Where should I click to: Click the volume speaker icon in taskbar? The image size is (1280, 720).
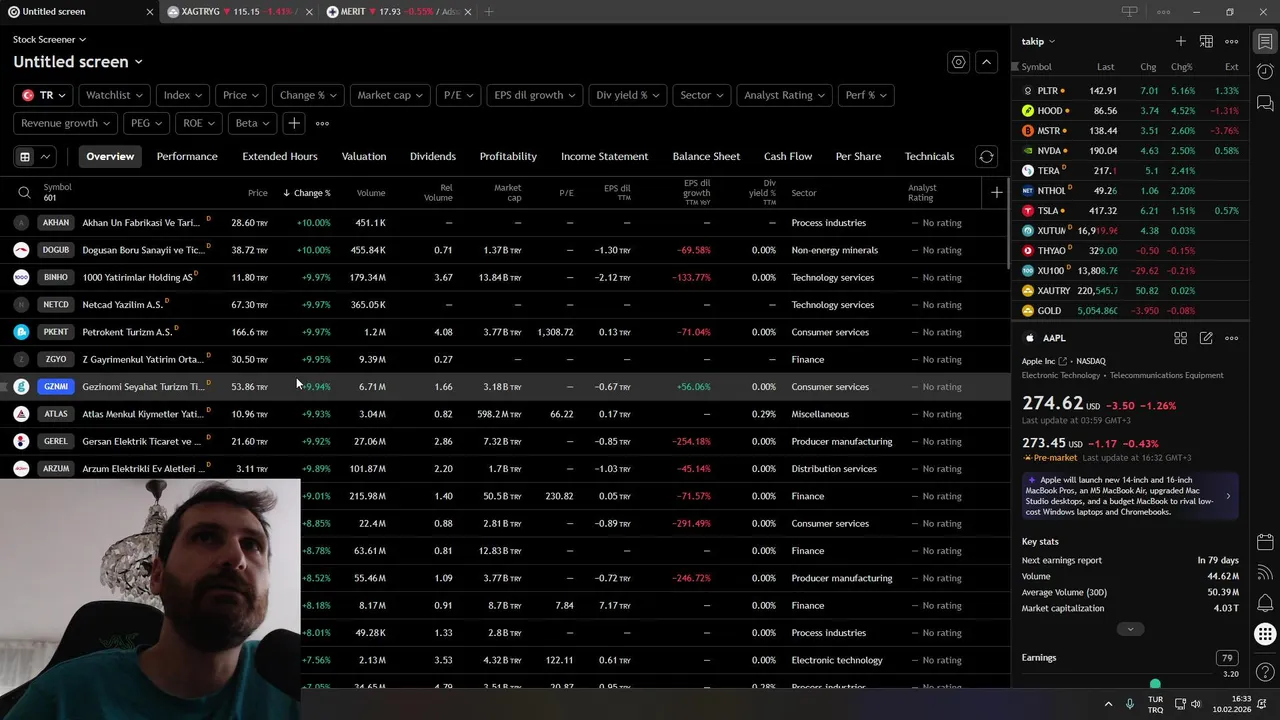point(1198,704)
